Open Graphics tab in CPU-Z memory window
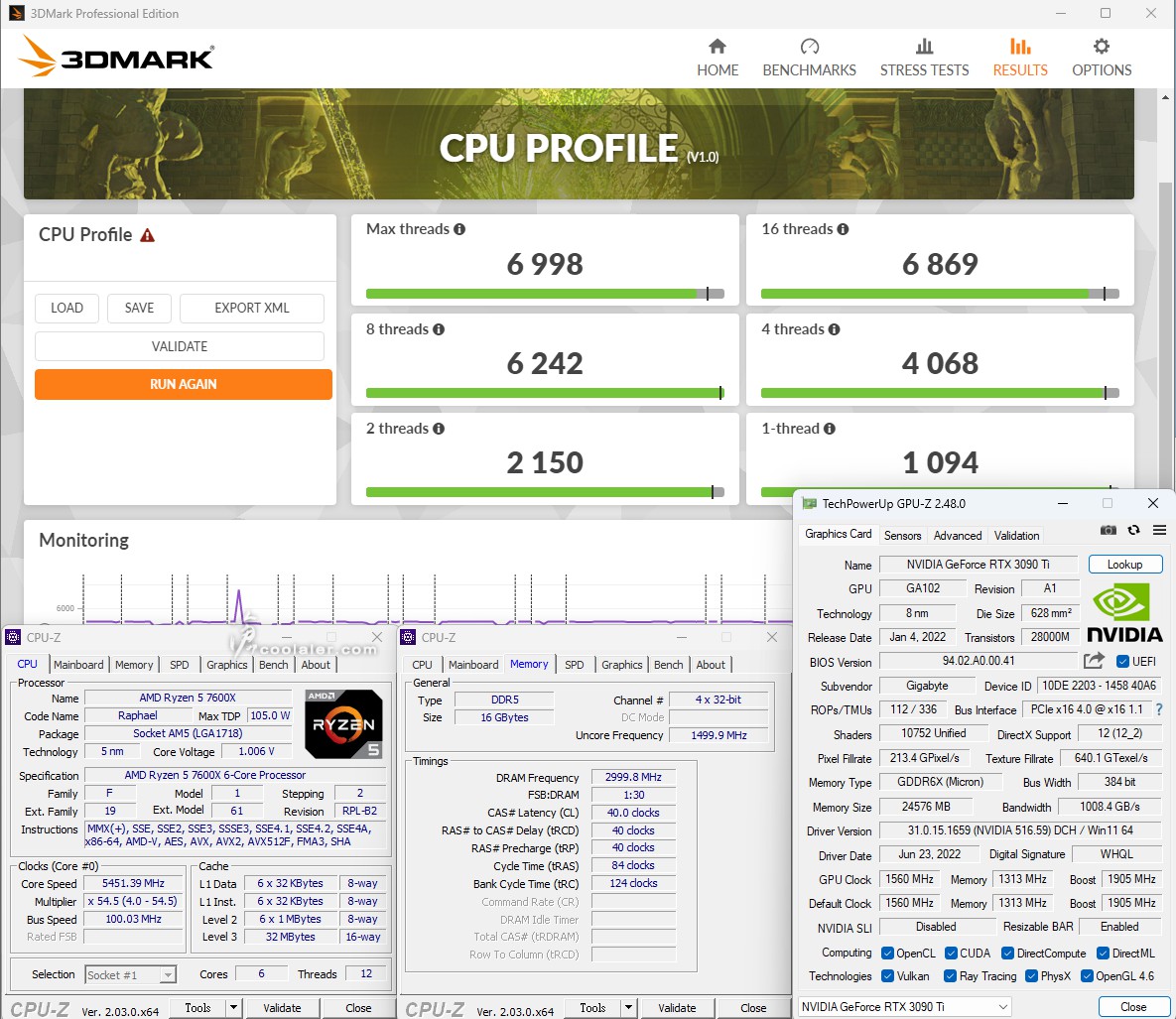 pyautogui.click(x=622, y=665)
